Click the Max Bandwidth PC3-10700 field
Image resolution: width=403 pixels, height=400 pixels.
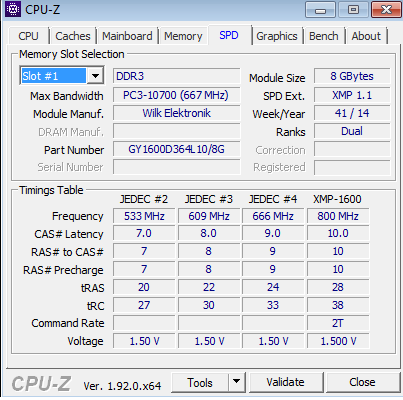(x=177, y=95)
